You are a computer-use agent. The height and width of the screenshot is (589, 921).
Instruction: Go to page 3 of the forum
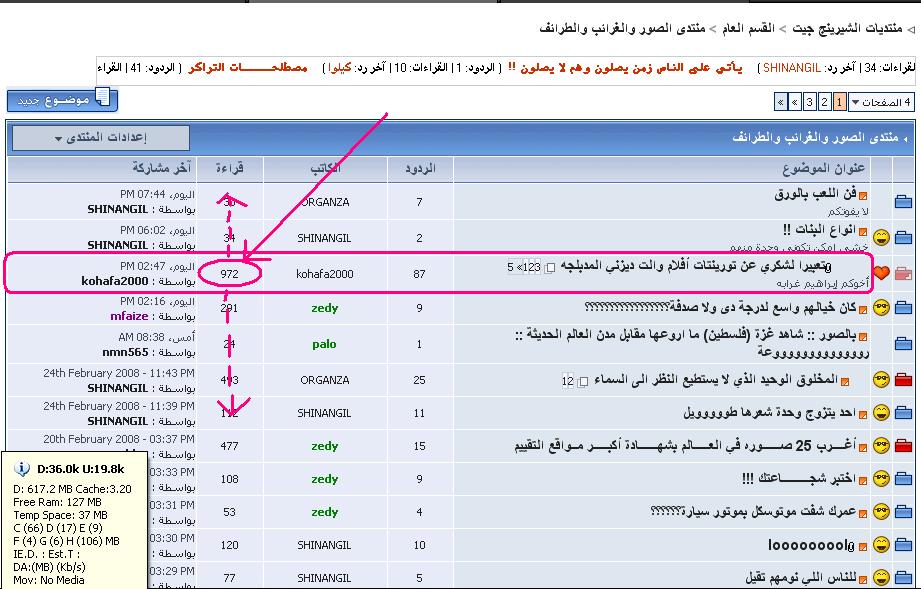(810, 102)
